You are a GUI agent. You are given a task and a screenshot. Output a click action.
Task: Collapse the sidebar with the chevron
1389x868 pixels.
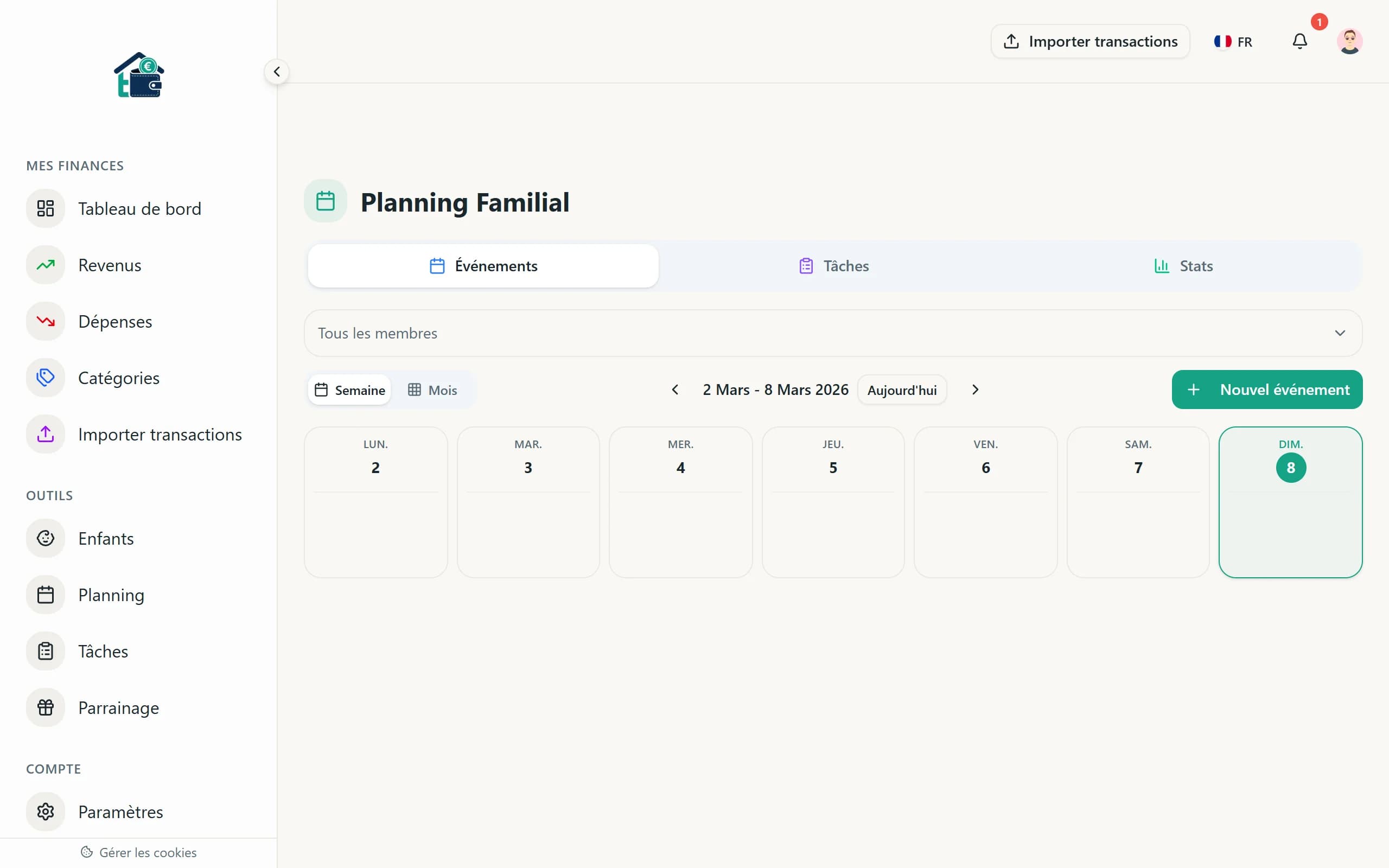tap(278, 71)
